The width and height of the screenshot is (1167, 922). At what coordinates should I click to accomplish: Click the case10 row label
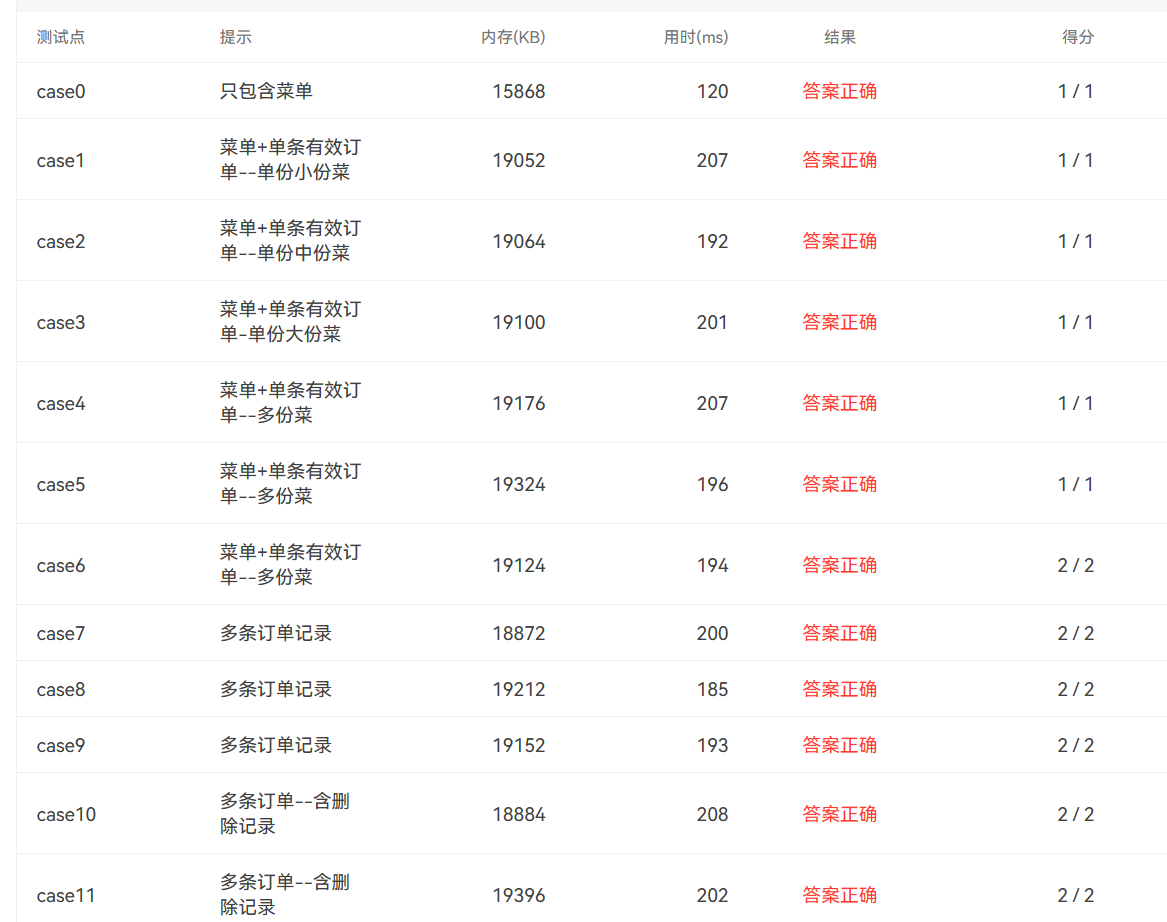coord(66,814)
